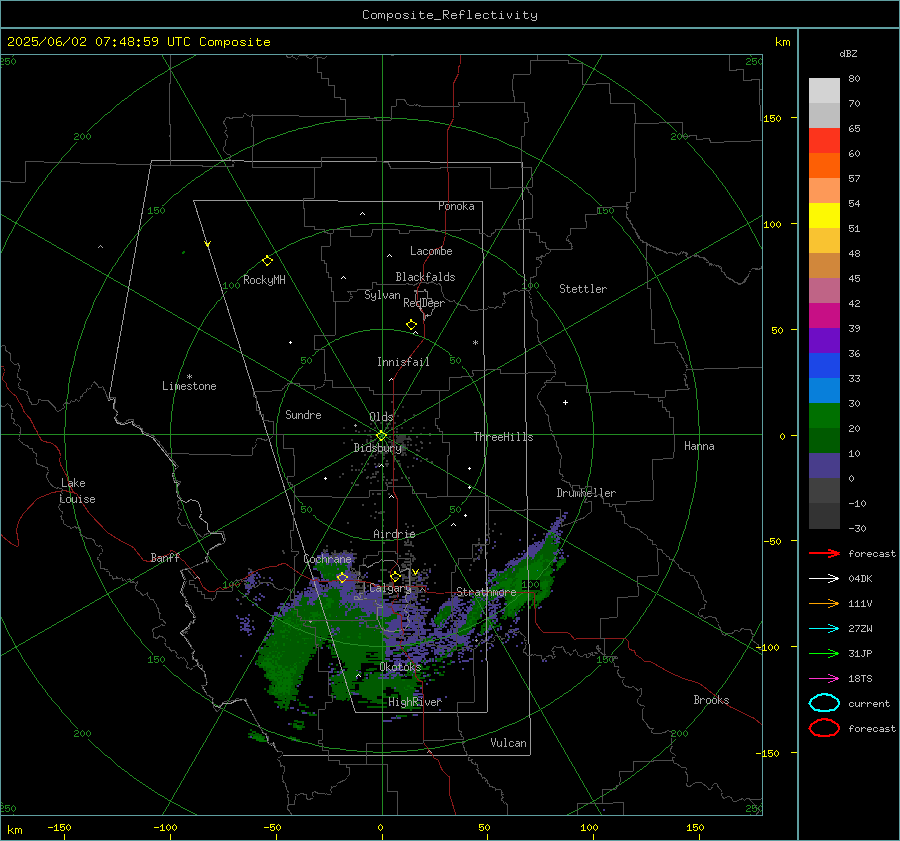900x841 pixels.
Task: Click the Limestone label on map
Action: click(x=189, y=386)
